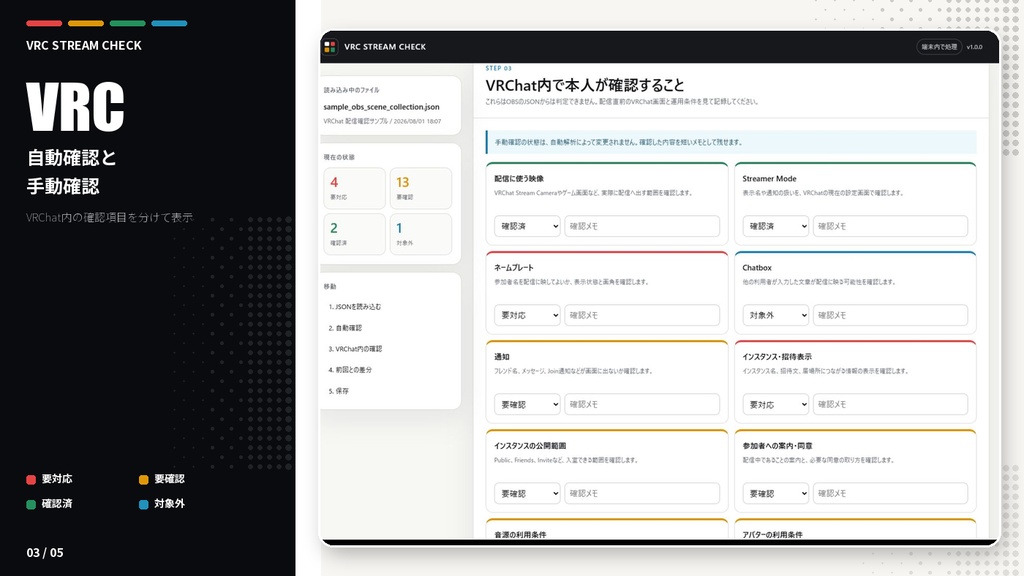This screenshot has width=1024, height=576.
Task: Click the 確認済 count card showing 2
Action: (x=355, y=234)
